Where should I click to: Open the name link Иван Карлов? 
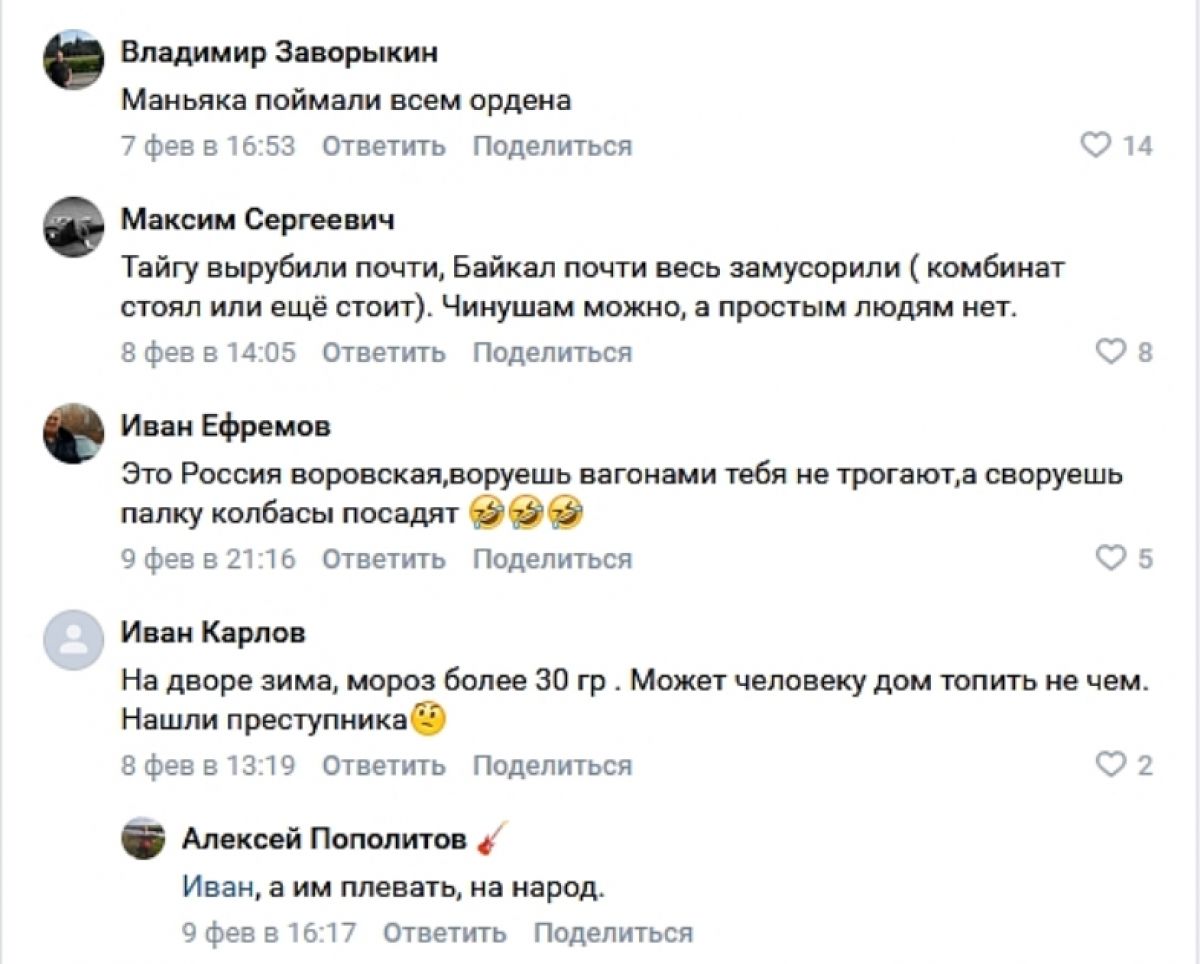[x=213, y=632]
